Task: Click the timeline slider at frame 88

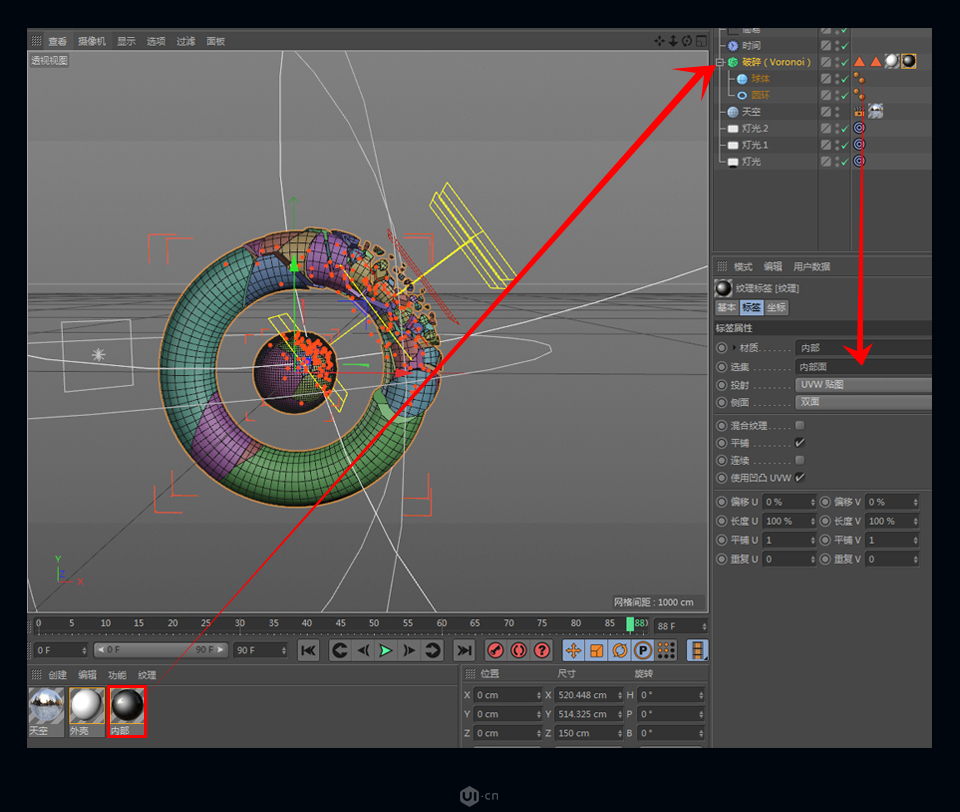Action: click(x=632, y=622)
